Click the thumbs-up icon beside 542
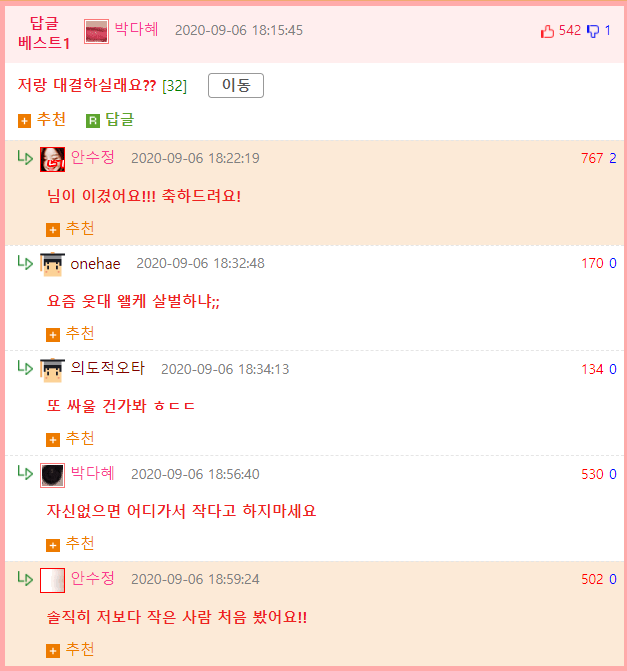627x671 pixels. coord(547,31)
